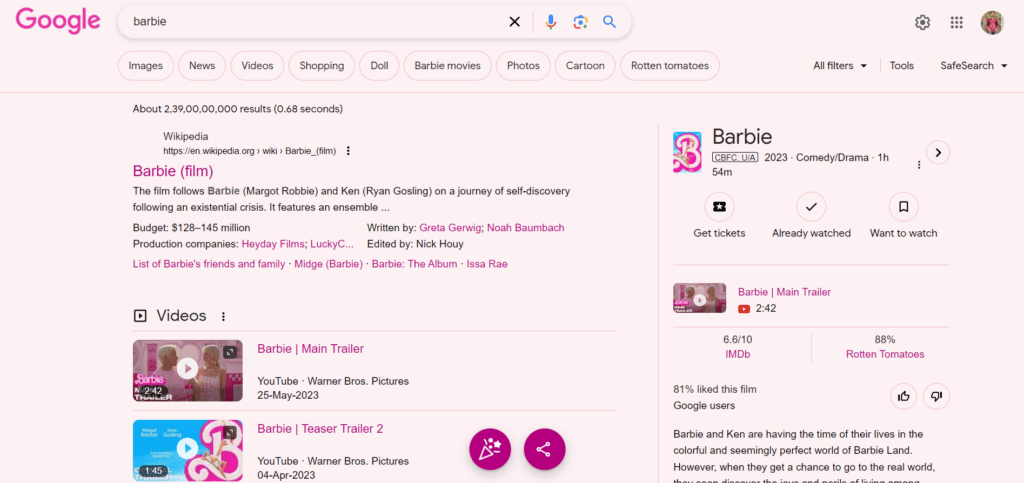Open Main Trailer link in knowledge panel

tap(784, 292)
